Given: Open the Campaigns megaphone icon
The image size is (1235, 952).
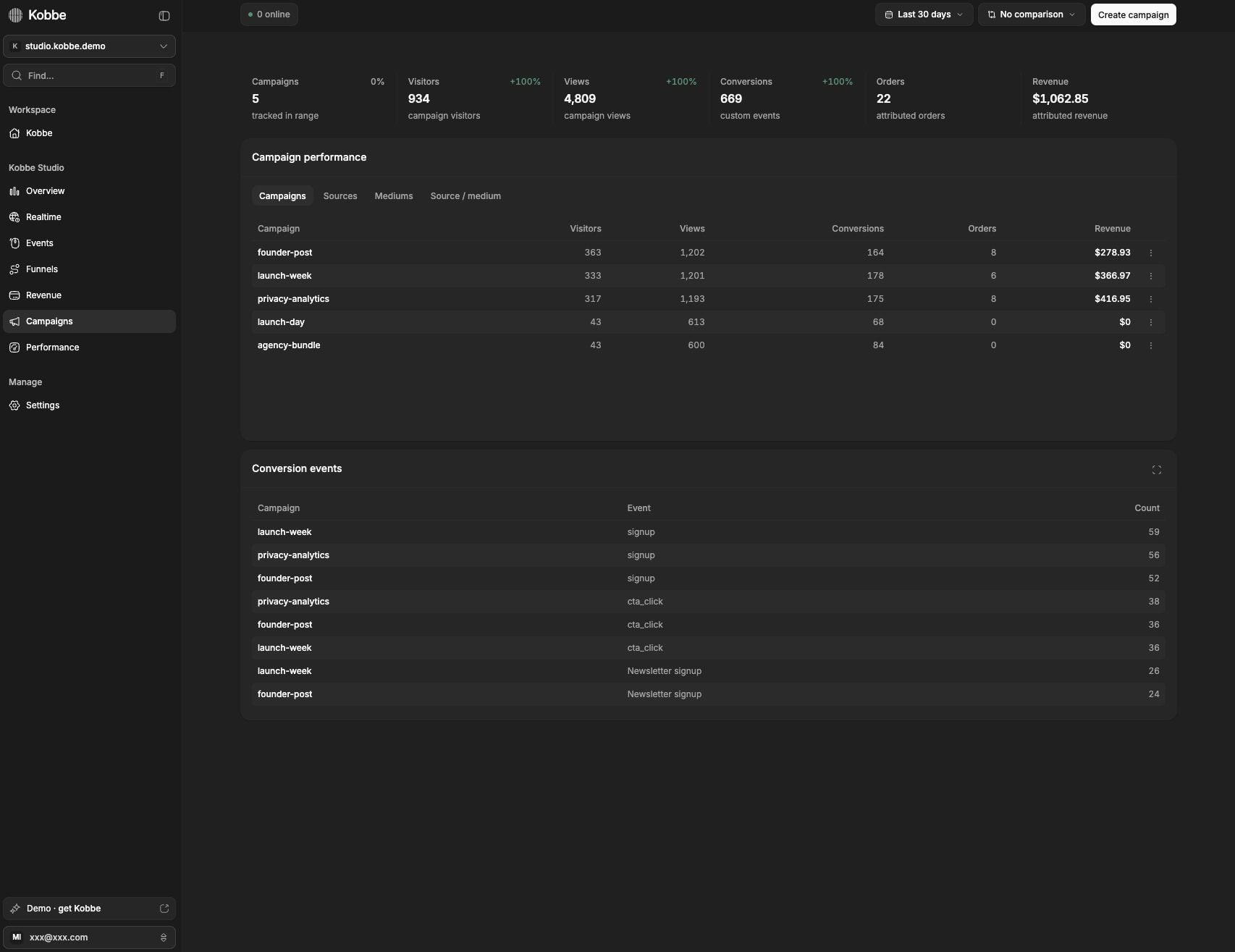Looking at the screenshot, I should tap(14, 321).
